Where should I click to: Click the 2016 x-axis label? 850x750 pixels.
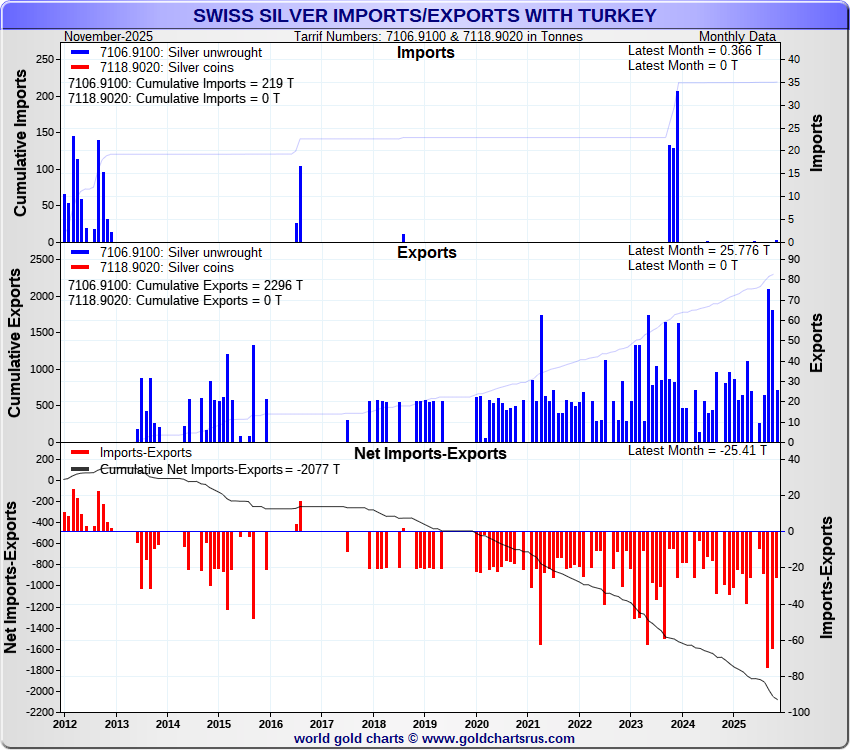(x=271, y=724)
